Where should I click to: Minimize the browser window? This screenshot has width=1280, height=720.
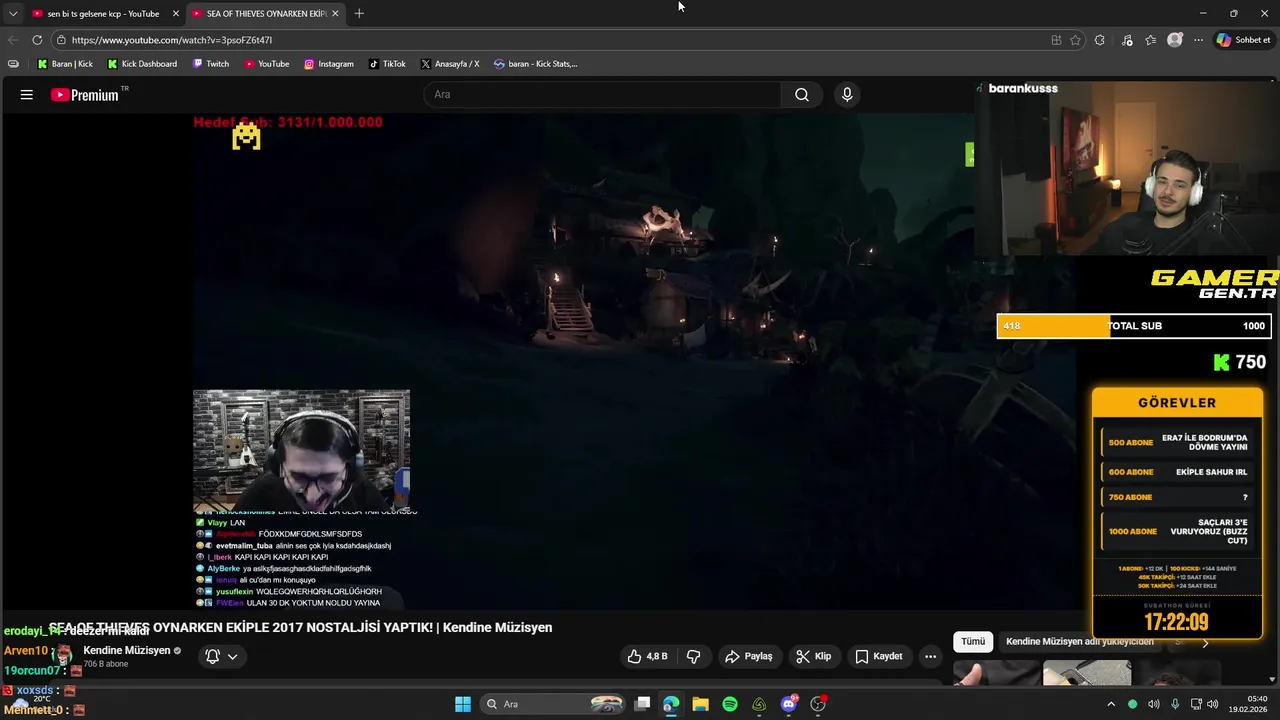pyautogui.click(x=1202, y=13)
